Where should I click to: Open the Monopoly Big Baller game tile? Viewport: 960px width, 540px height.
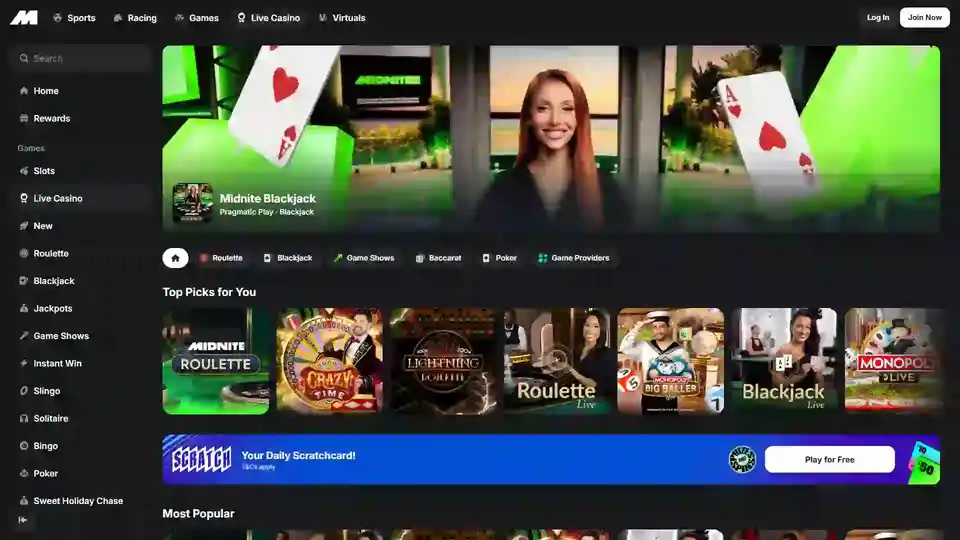(670, 361)
